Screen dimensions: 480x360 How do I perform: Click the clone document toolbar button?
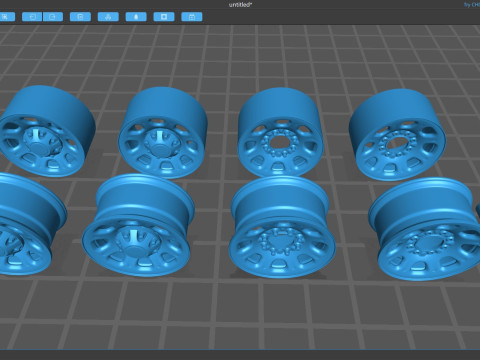[x=80, y=17]
